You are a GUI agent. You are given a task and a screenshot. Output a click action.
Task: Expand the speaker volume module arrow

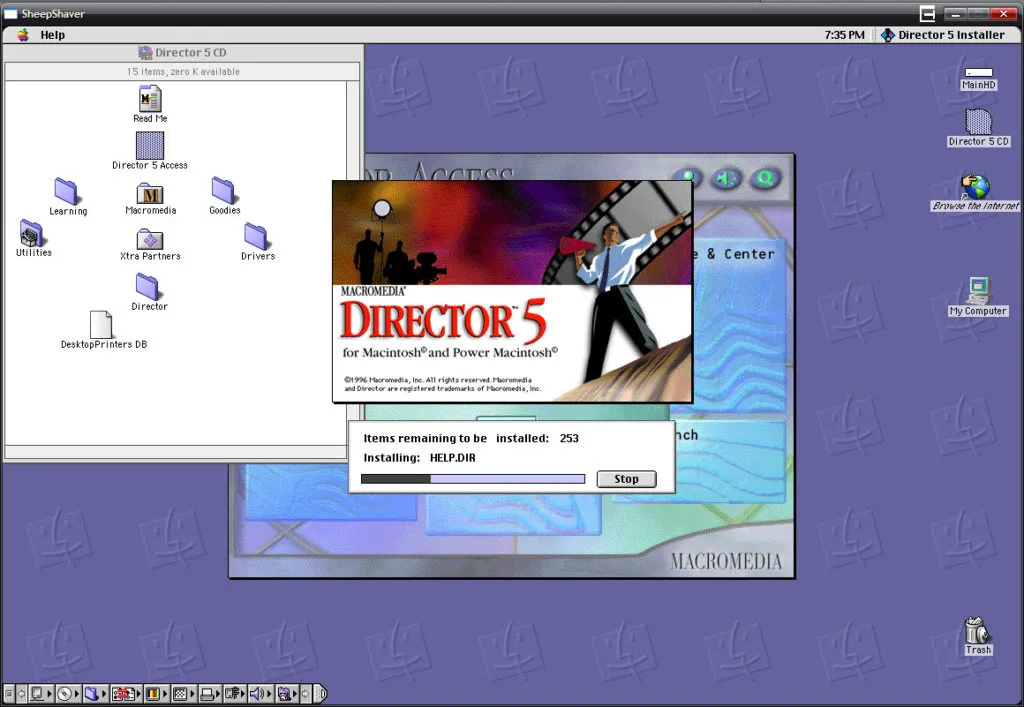point(269,693)
